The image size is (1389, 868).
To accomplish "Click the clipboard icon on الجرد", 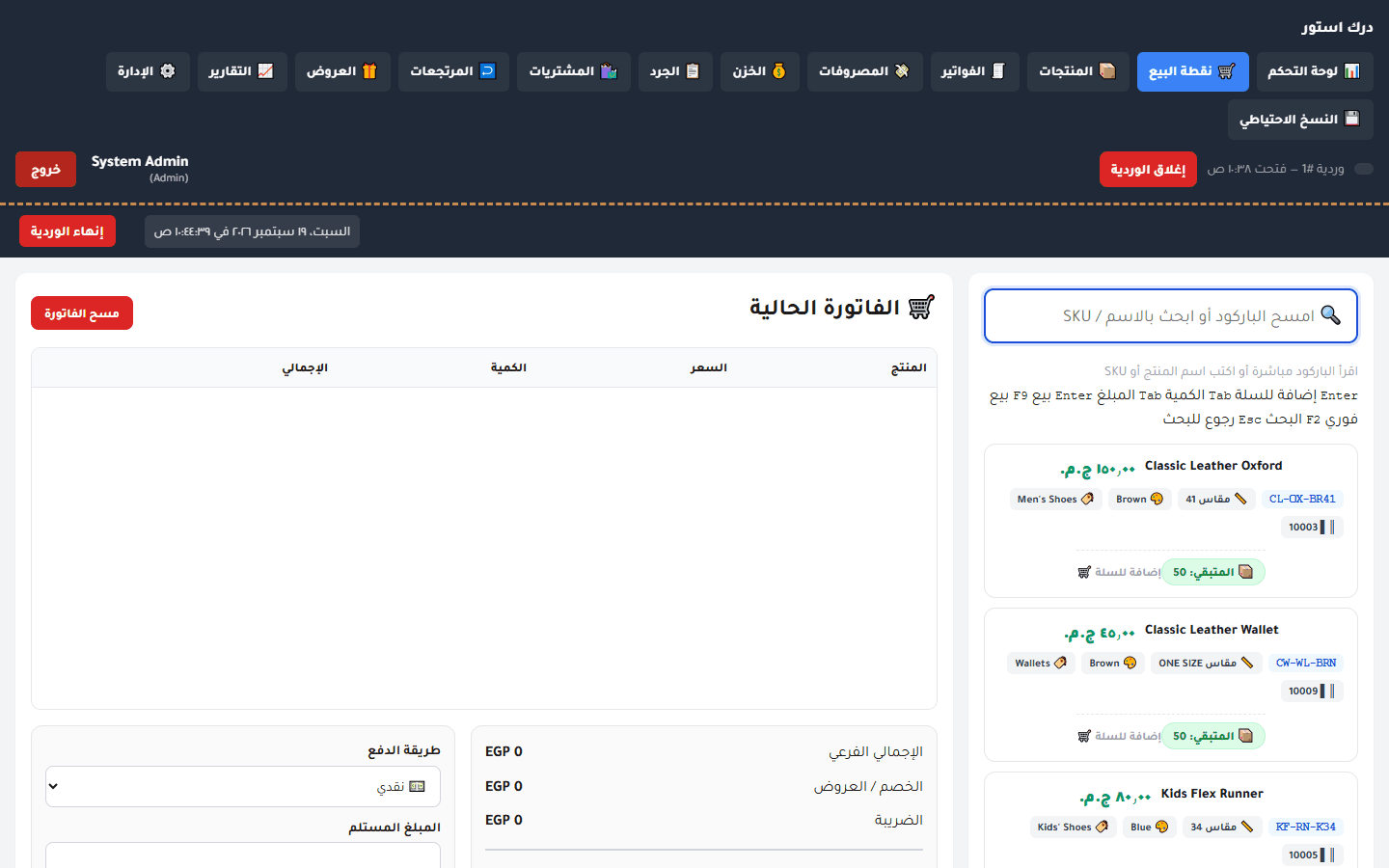I will pyautogui.click(x=693, y=71).
